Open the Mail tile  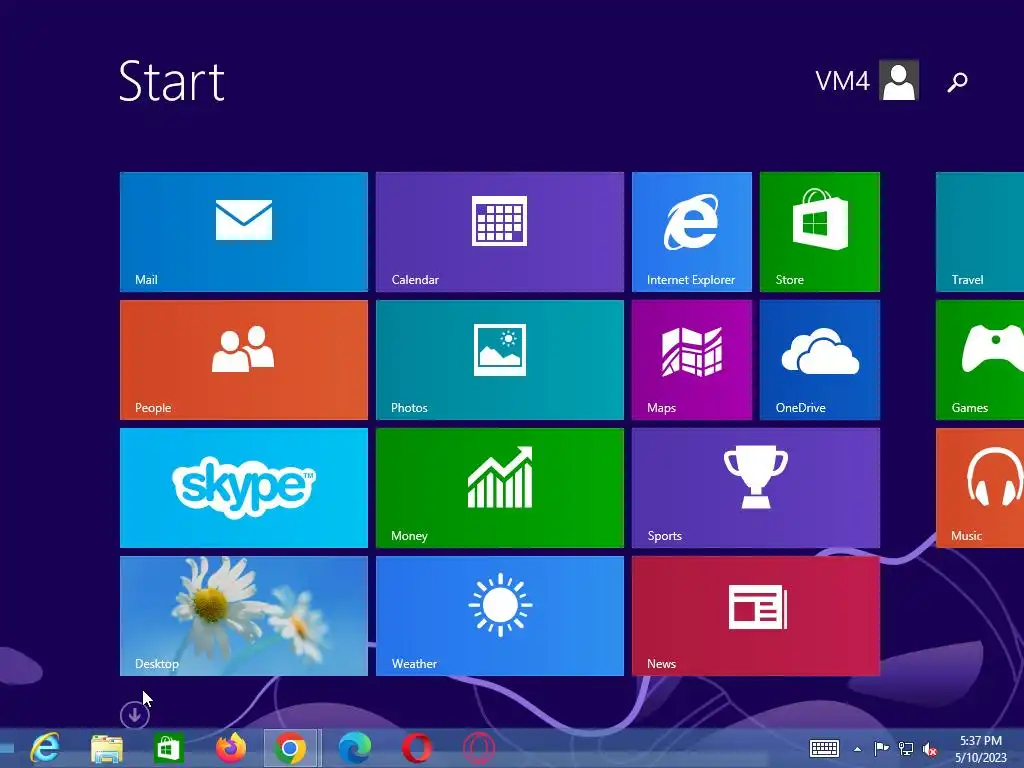click(244, 232)
